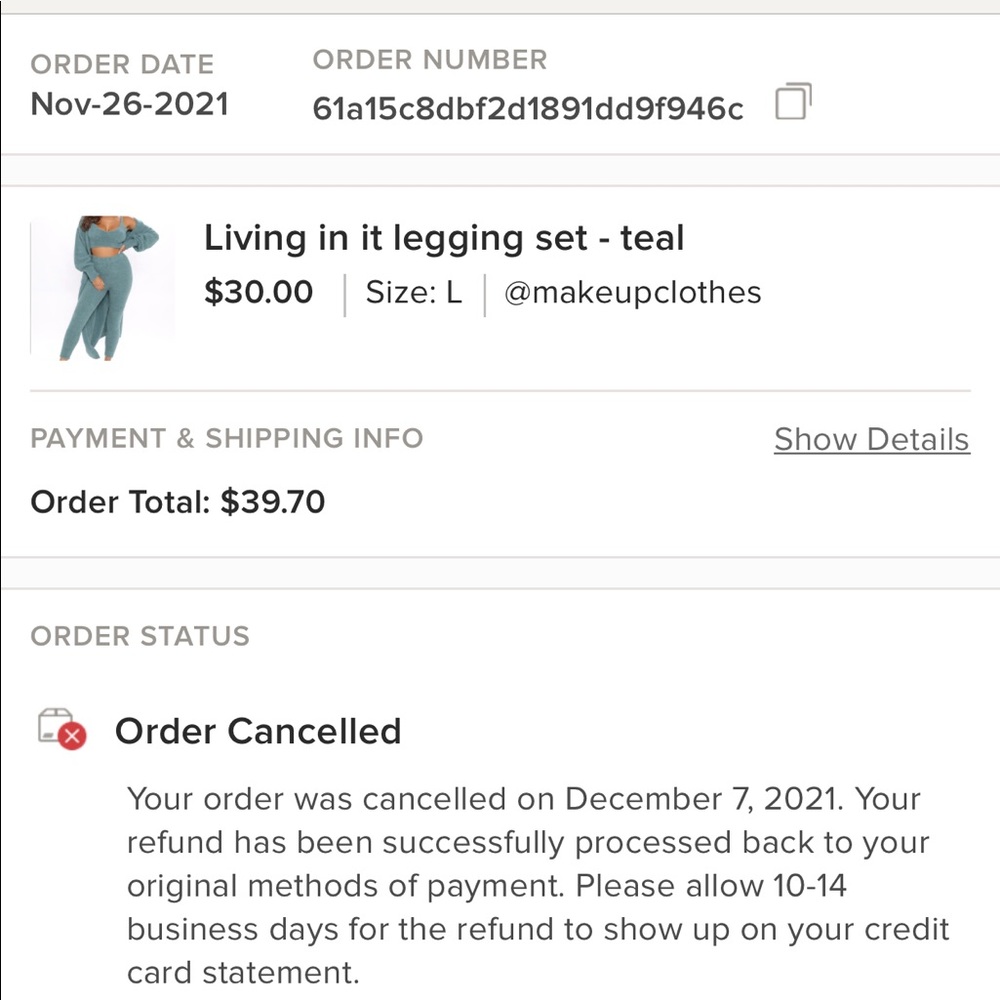The image size is (1000, 1000).
Task: Click the 'card statement.' text
Action: [242, 973]
